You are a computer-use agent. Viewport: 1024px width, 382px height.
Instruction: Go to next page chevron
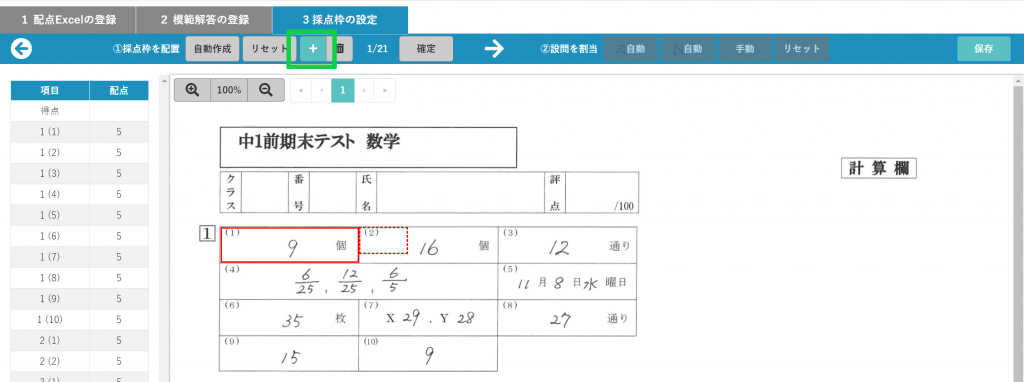(364, 91)
